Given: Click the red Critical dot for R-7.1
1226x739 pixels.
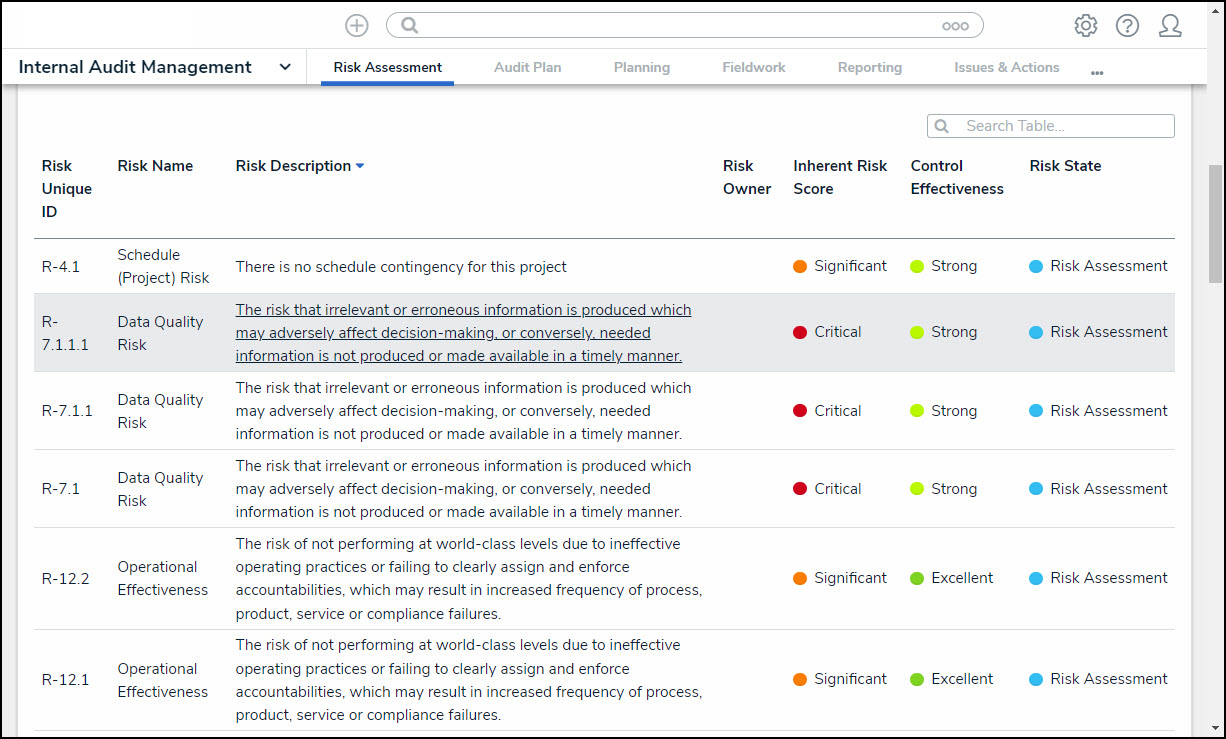Looking at the screenshot, I should pyautogui.click(x=800, y=489).
